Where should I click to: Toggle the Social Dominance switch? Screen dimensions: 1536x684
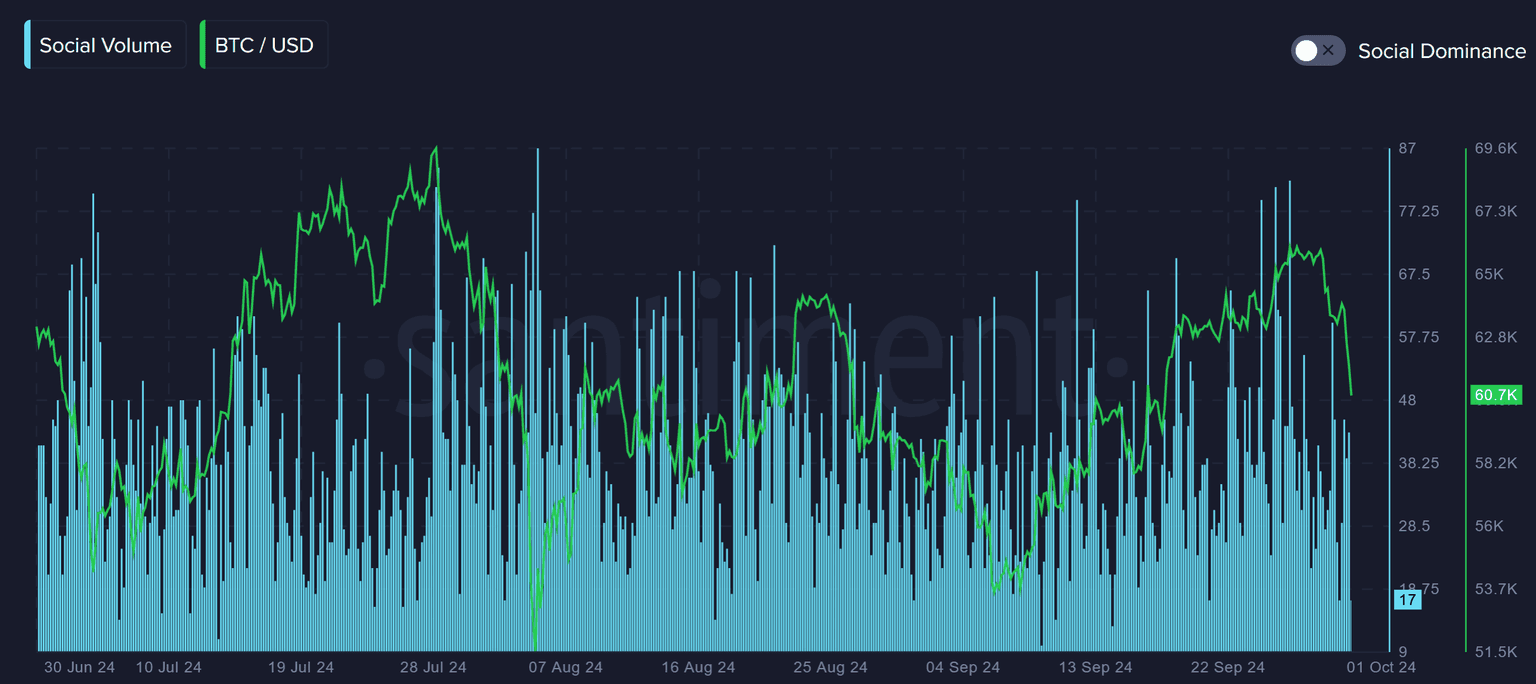pos(1317,50)
